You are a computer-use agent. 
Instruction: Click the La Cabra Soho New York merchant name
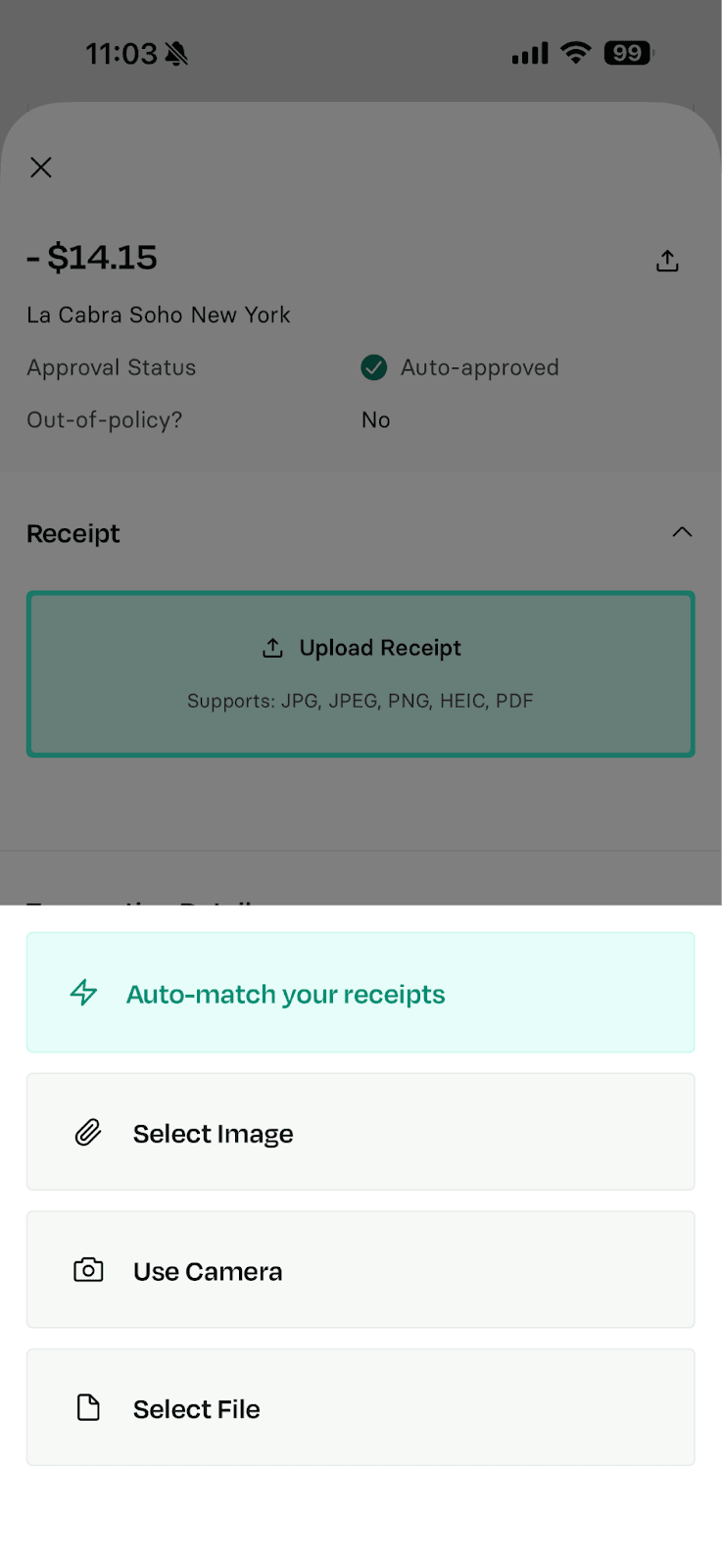(x=159, y=316)
